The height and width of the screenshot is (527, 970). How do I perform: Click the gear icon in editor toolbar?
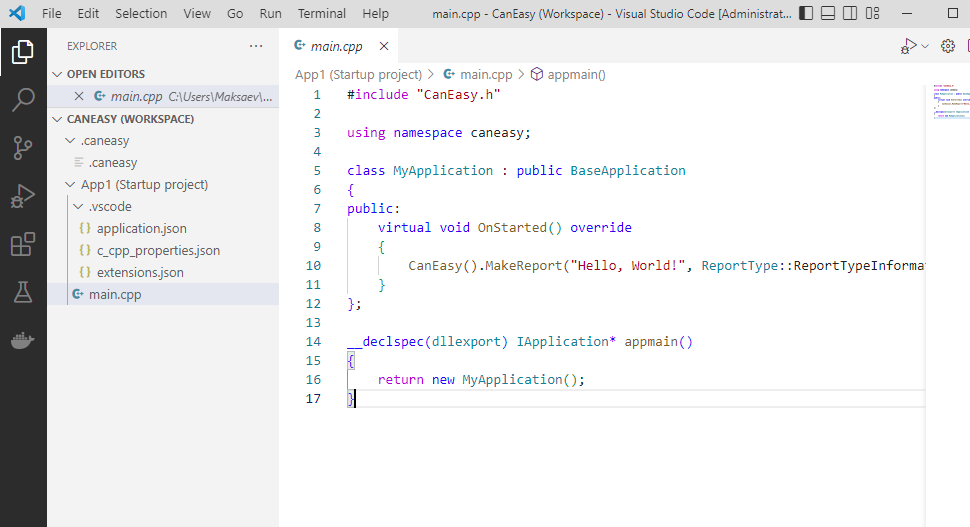(x=948, y=46)
